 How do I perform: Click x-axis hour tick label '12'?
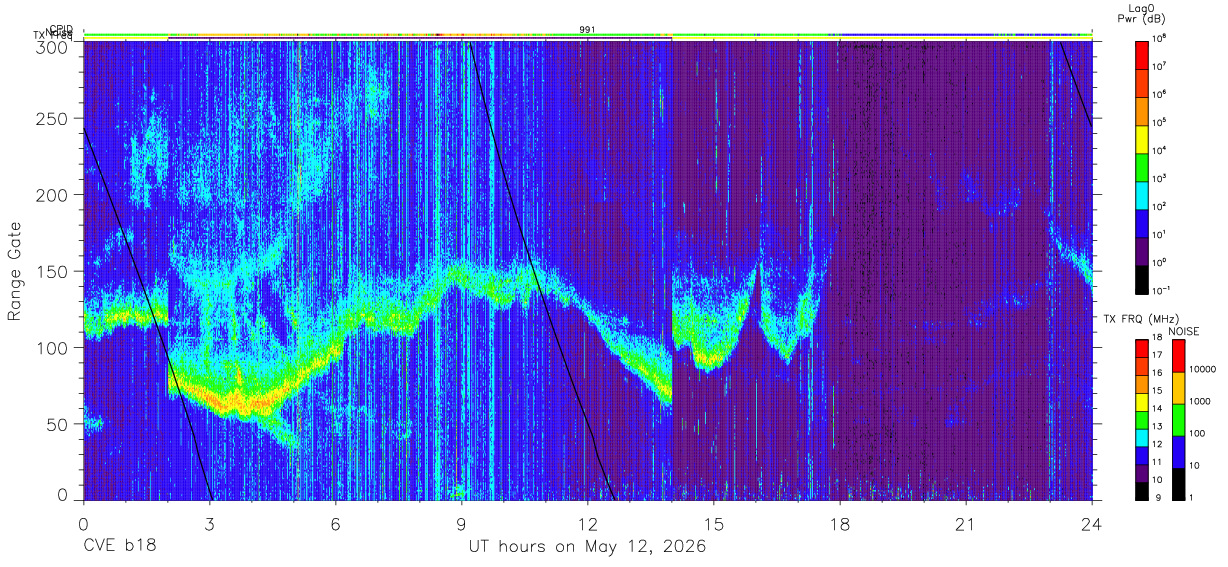click(587, 525)
